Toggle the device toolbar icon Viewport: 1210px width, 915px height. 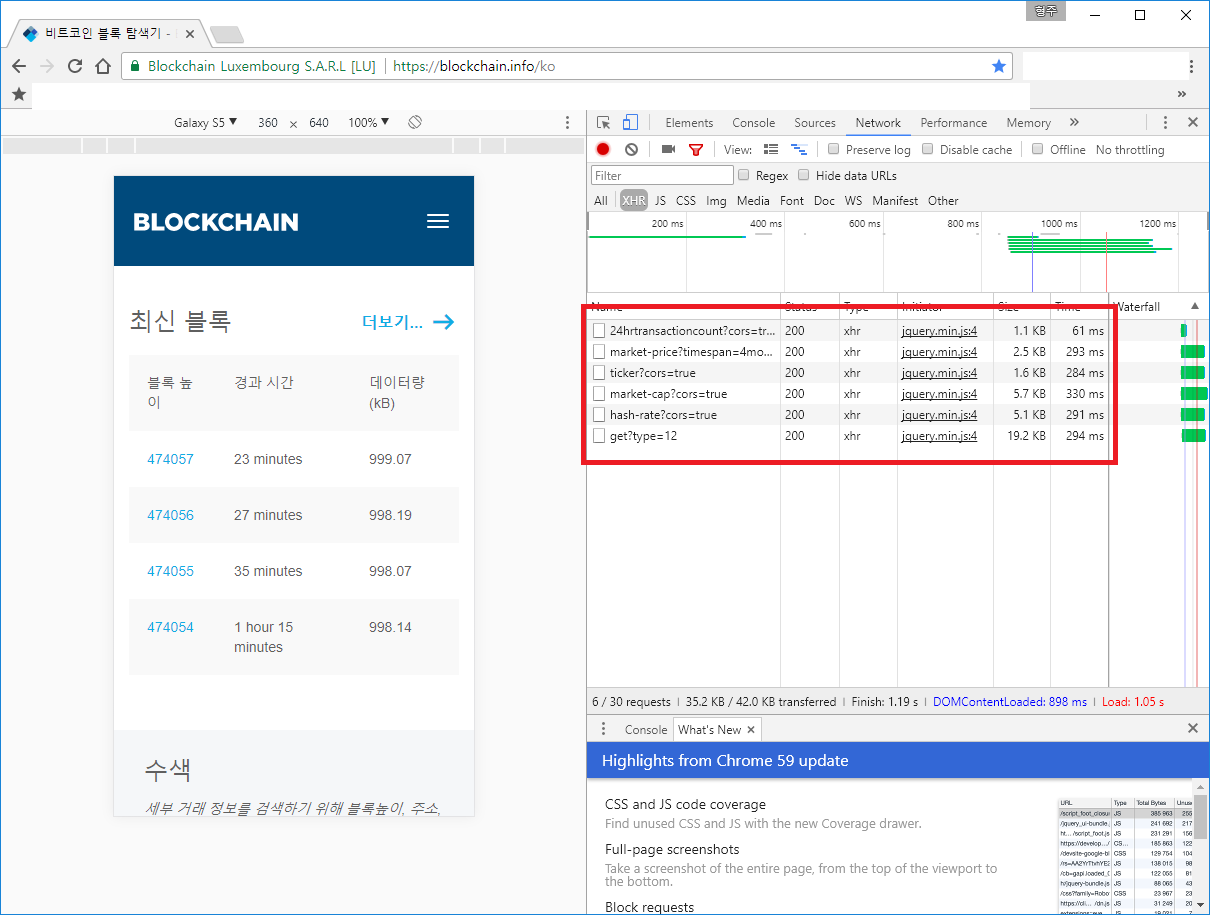point(630,122)
